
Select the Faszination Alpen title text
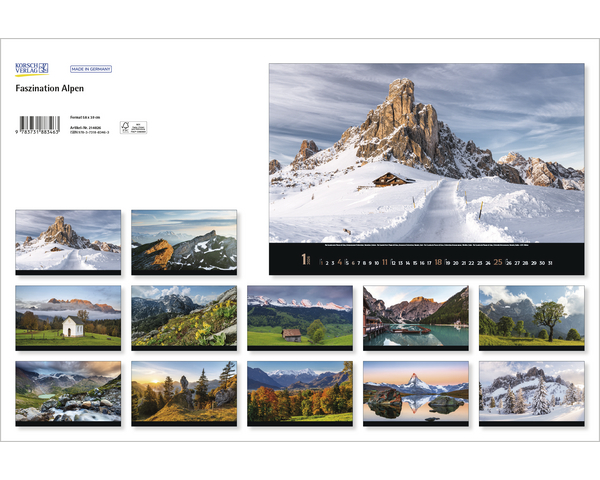click(x=50, y=89)
